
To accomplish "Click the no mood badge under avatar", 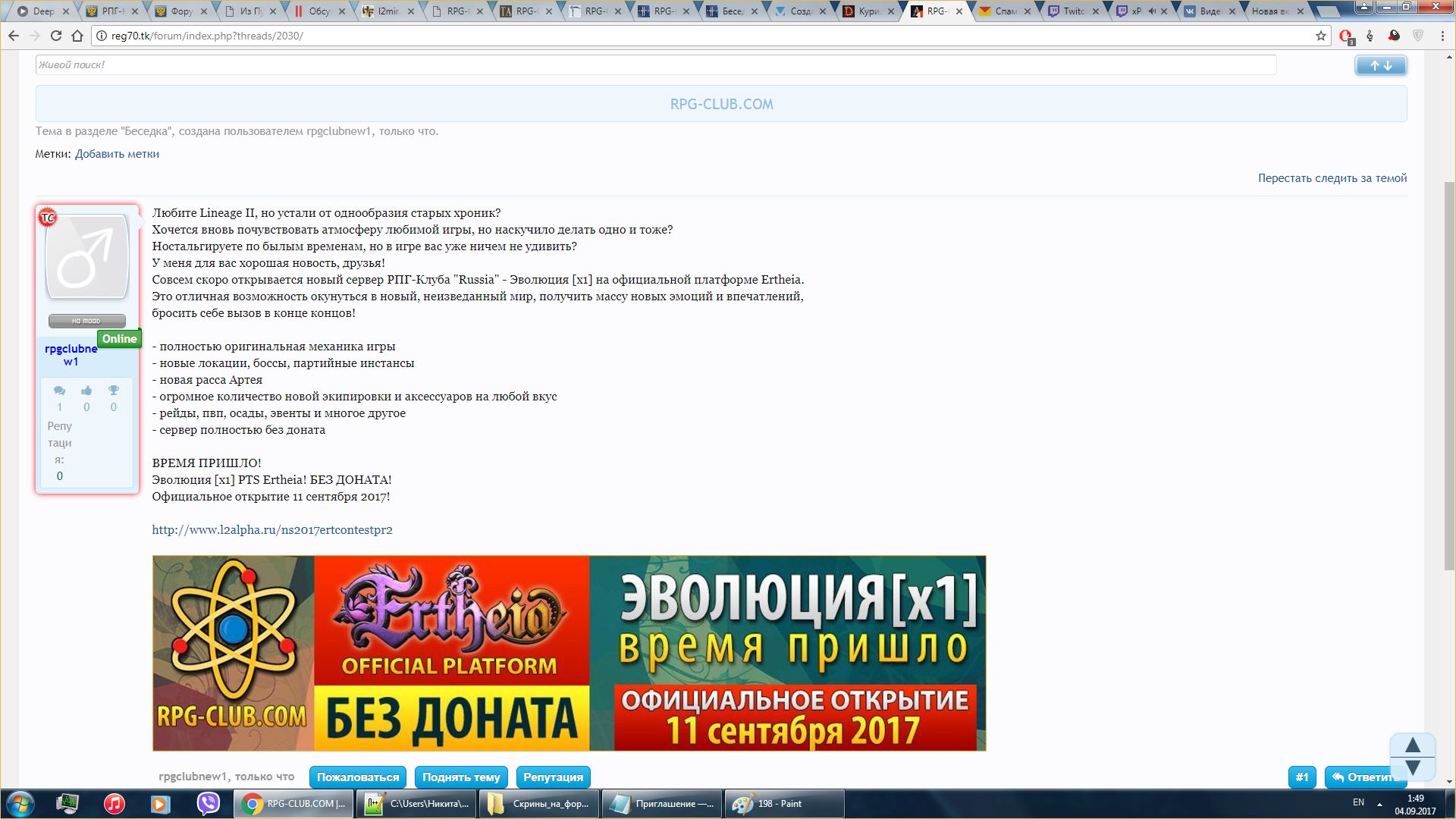I will [x=86, y=321].
